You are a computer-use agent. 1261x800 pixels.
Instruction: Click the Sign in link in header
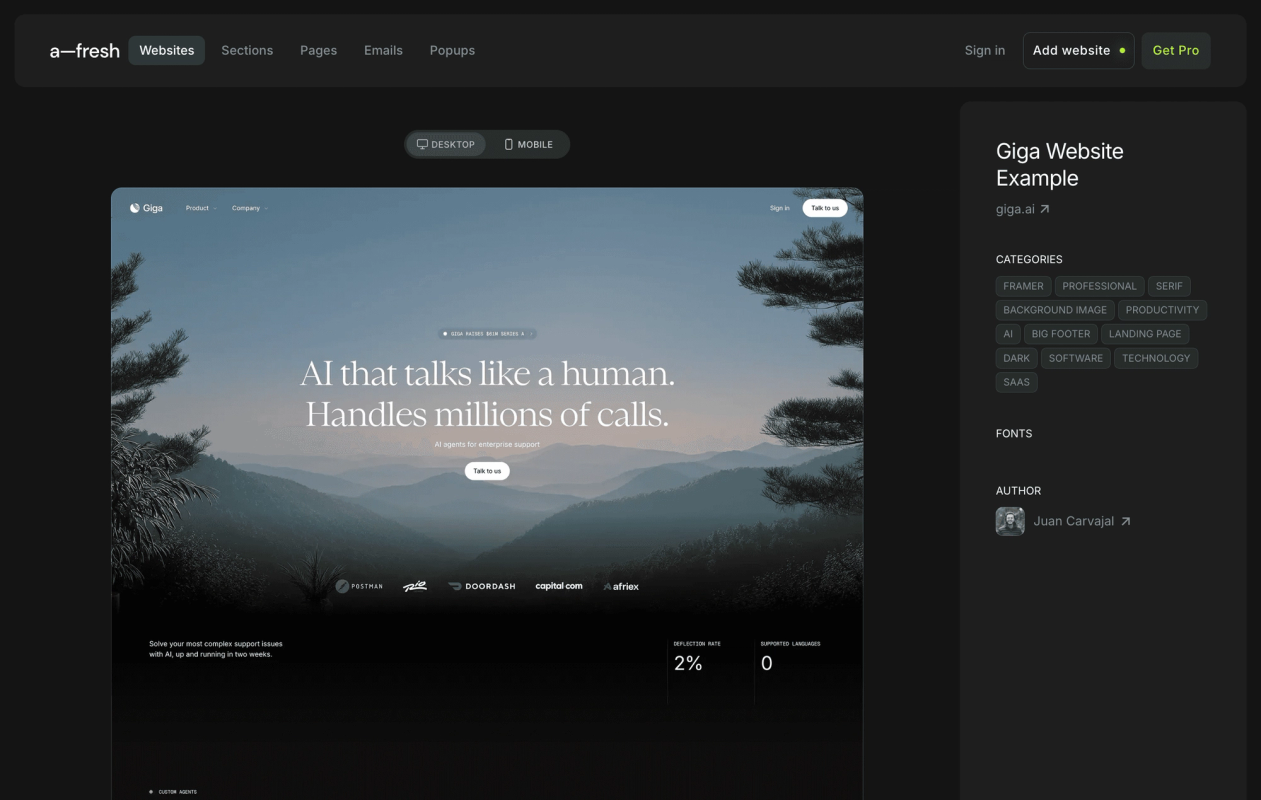985,50
